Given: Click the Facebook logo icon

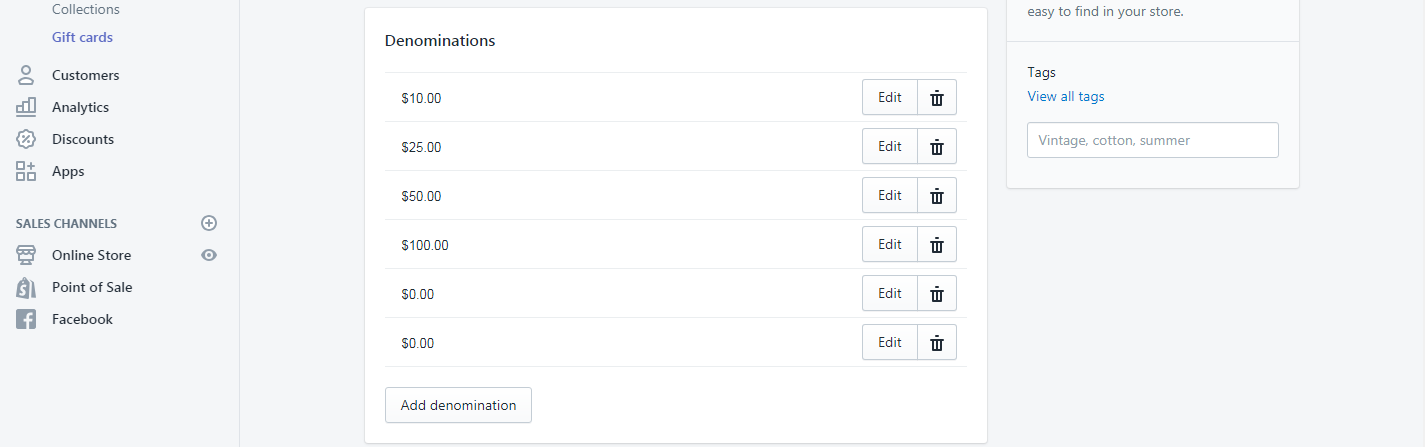Looking at the screenshot, I should coord(26,319).
